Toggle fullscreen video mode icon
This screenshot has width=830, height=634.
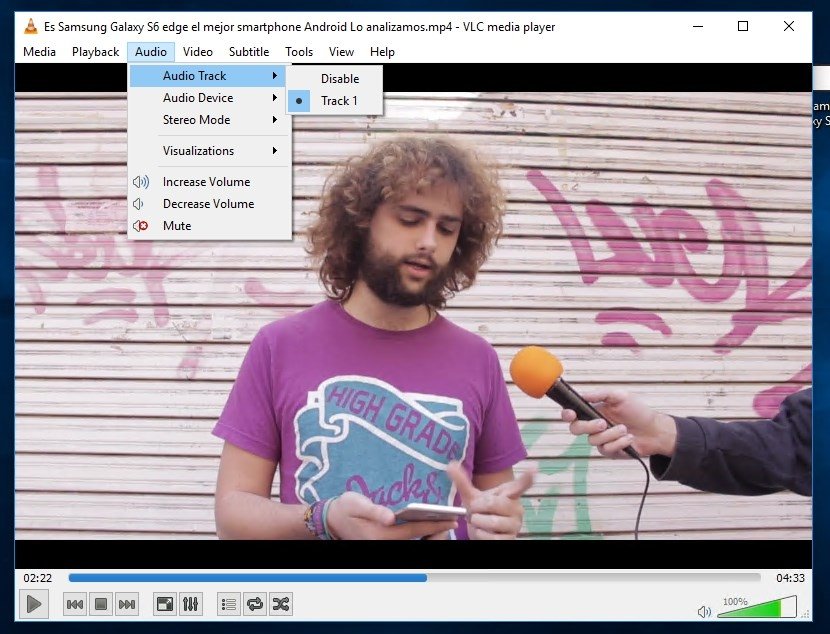(x=165, y=604)
